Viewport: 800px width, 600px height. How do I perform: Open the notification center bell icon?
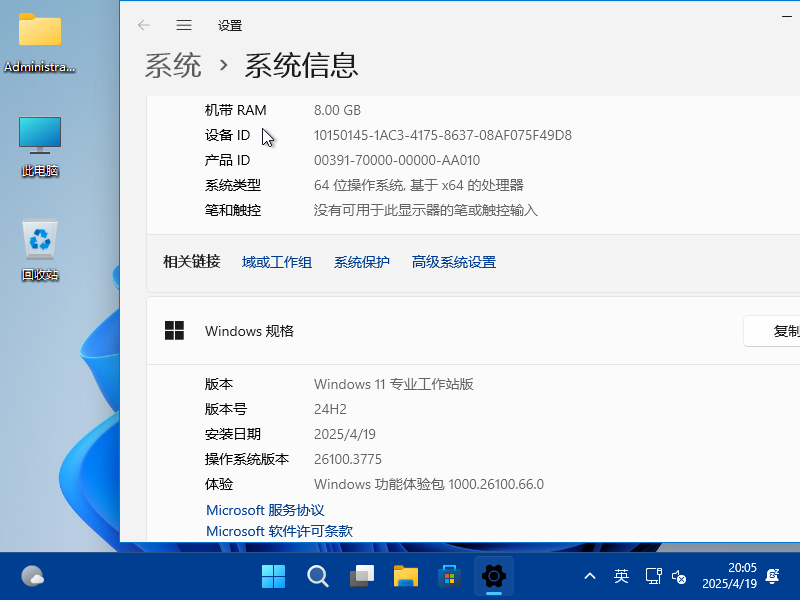(772, 576)
